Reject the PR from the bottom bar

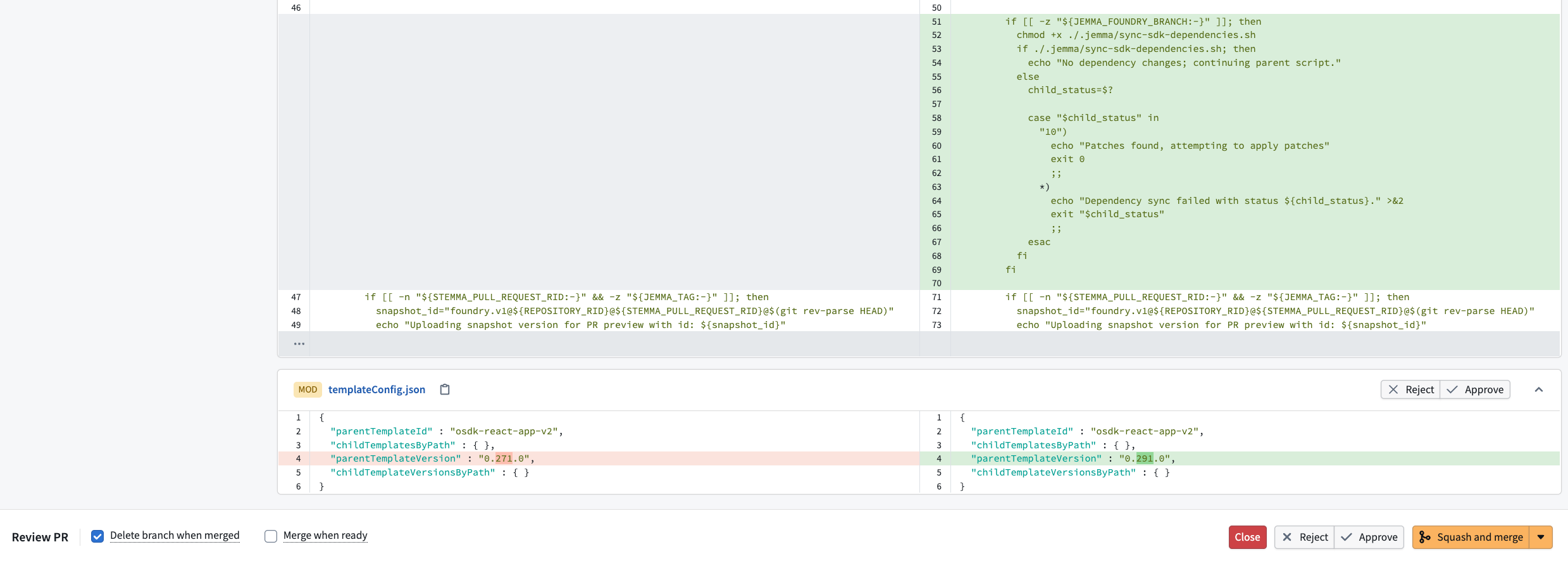pyautogui.click(x=1304, y=537)
